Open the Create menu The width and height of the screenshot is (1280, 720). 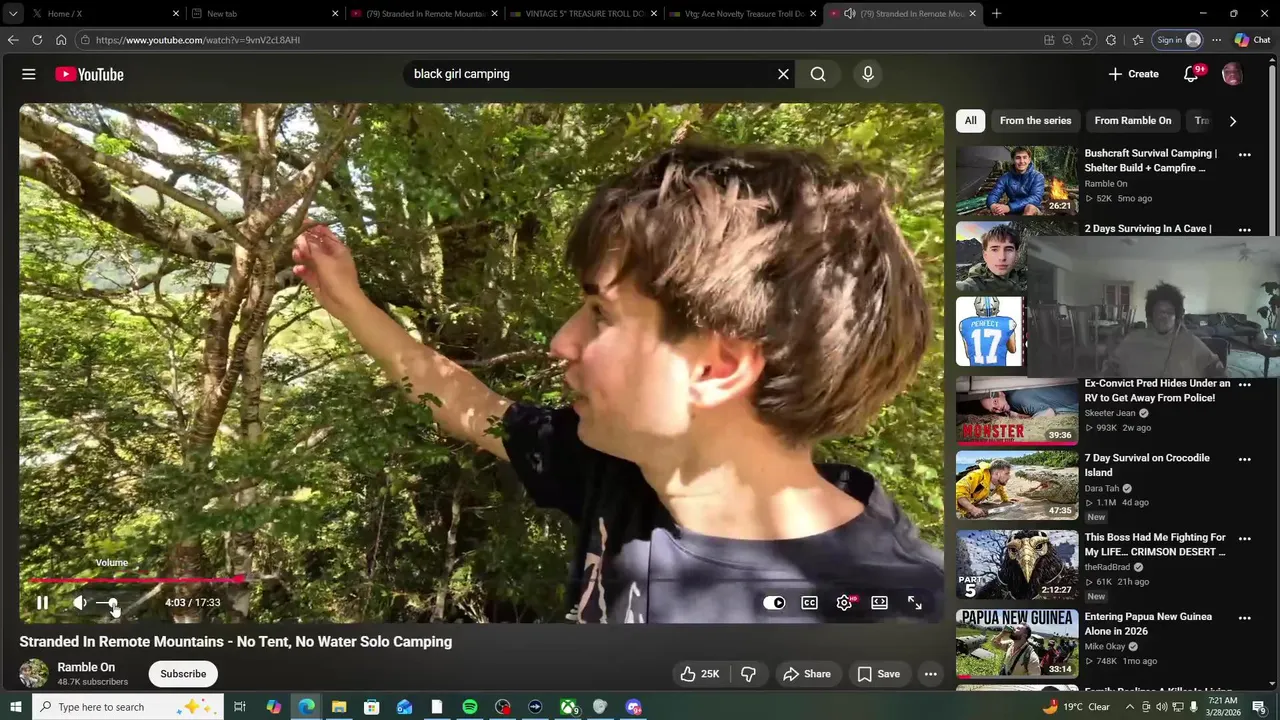(1134, 74)
